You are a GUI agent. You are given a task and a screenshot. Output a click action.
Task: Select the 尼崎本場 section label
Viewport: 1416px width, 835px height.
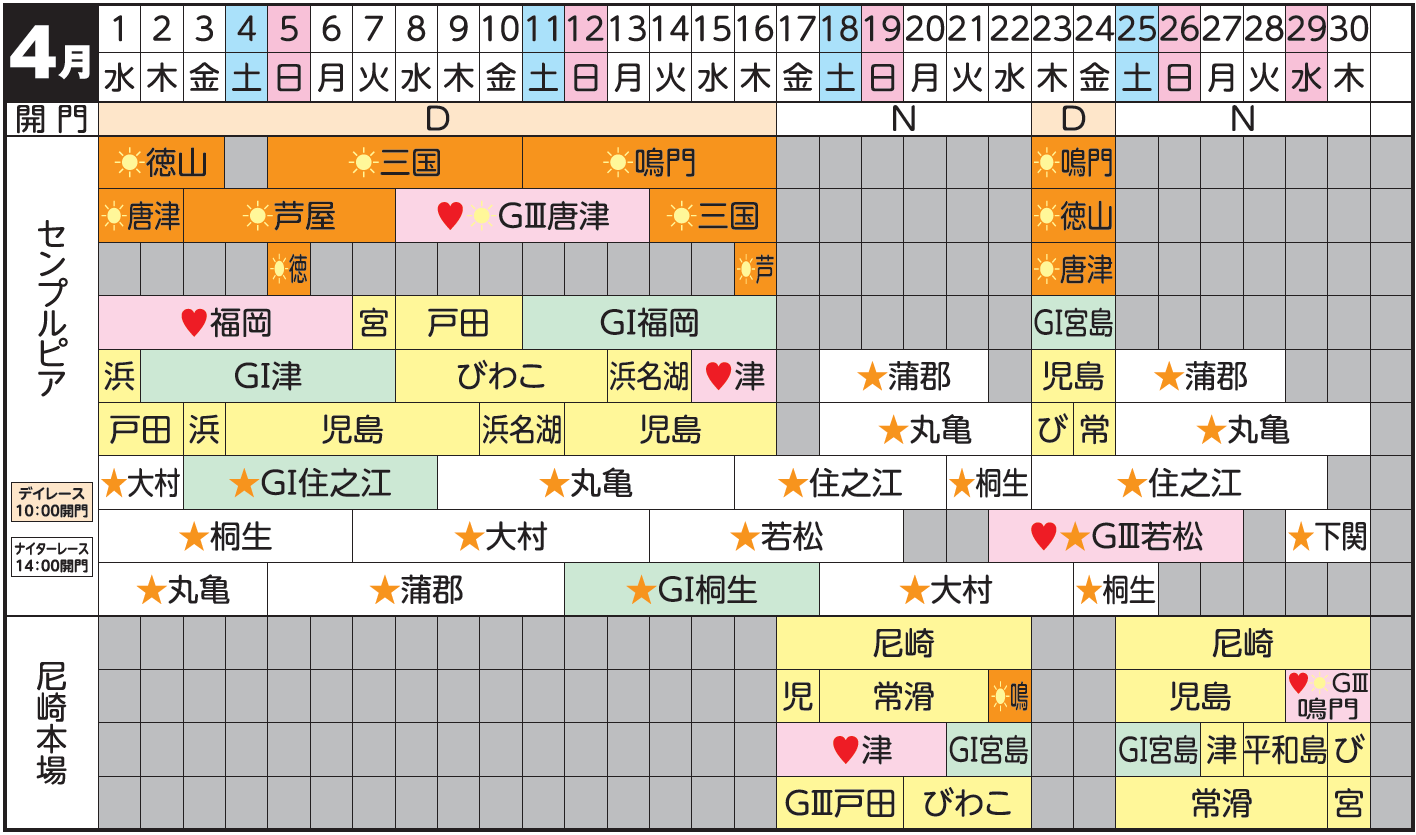click(50, 722)
